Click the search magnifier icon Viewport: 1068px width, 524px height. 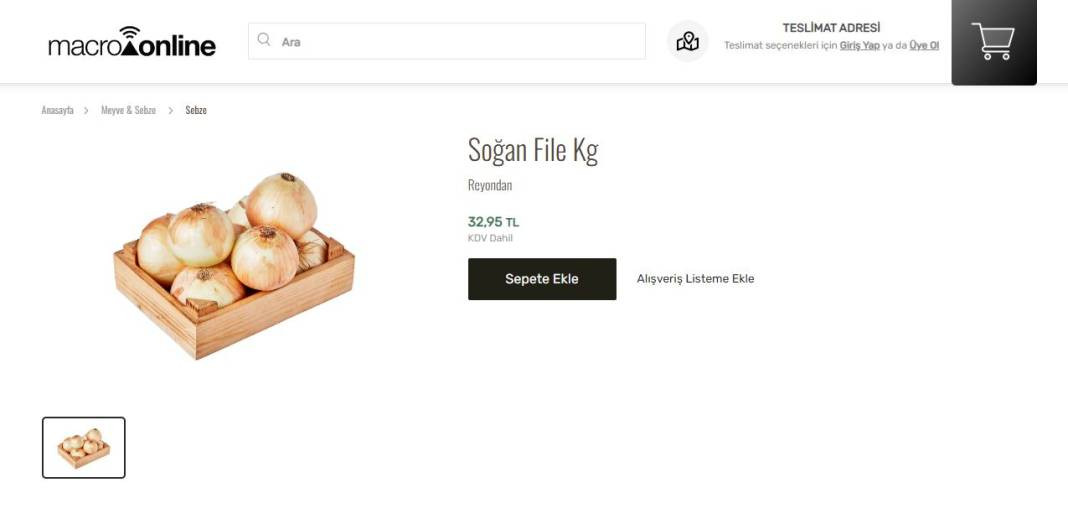[264, 40]
